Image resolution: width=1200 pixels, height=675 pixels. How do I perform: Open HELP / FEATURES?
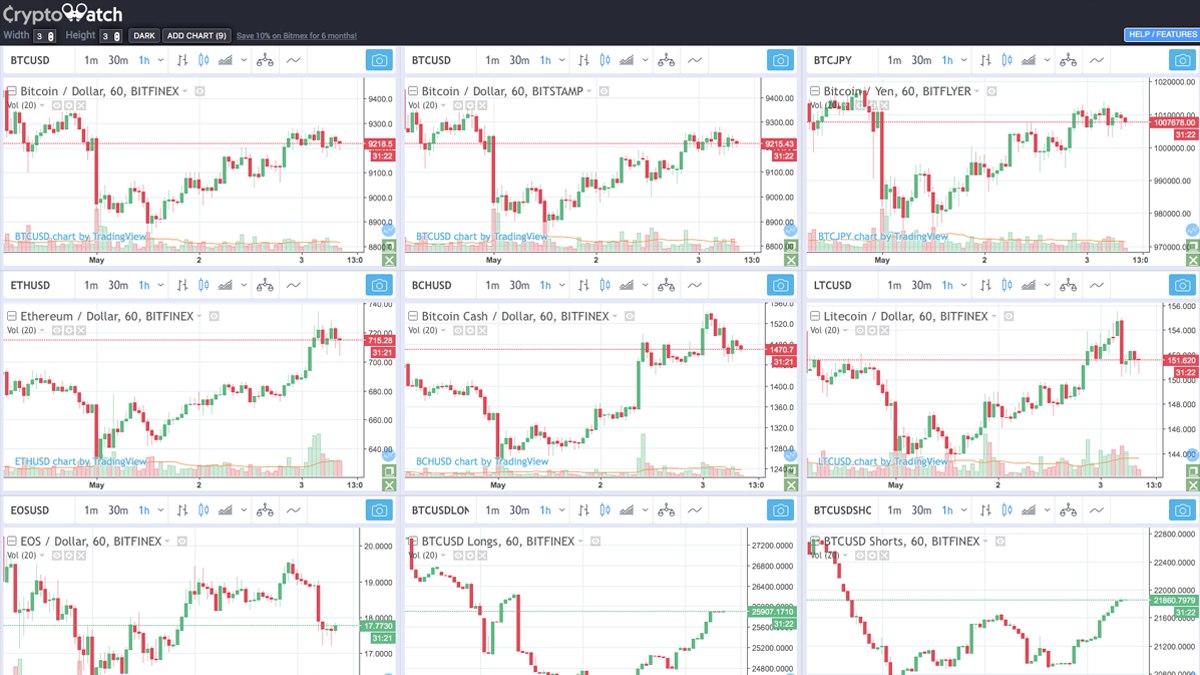[1160, 35]
